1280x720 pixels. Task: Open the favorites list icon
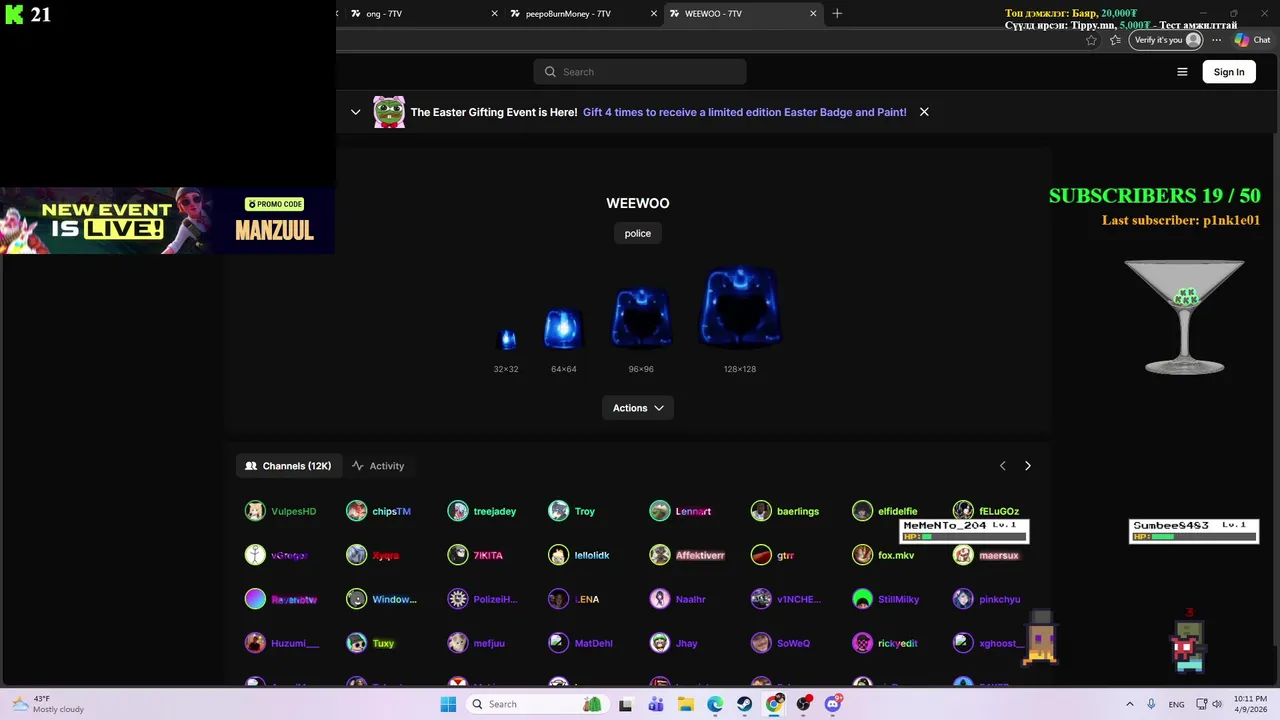click(1115, 40)
